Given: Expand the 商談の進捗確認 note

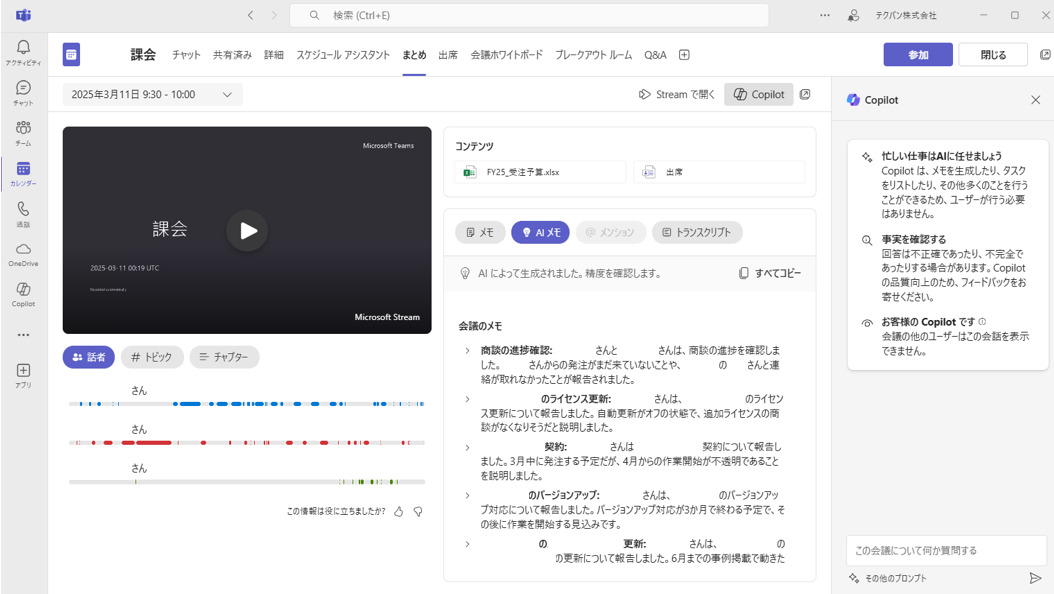Looking at the screenshot, I should pyautogui.click(x=467, y=350).
